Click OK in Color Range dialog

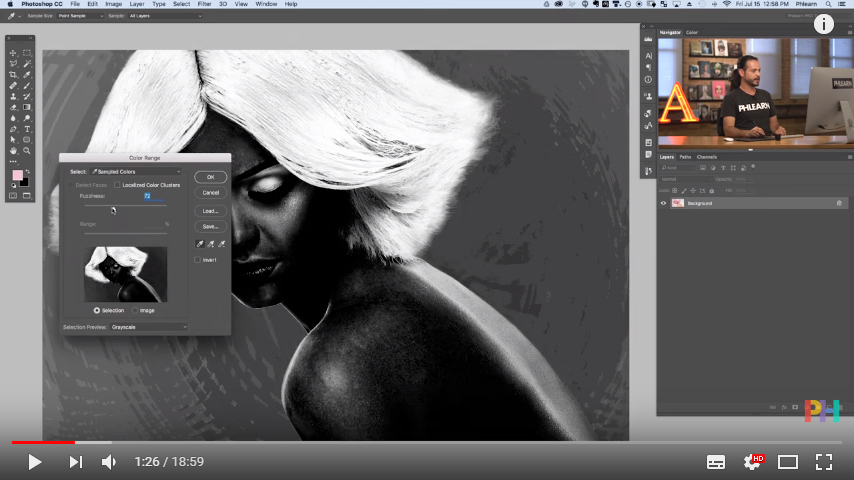210,177
